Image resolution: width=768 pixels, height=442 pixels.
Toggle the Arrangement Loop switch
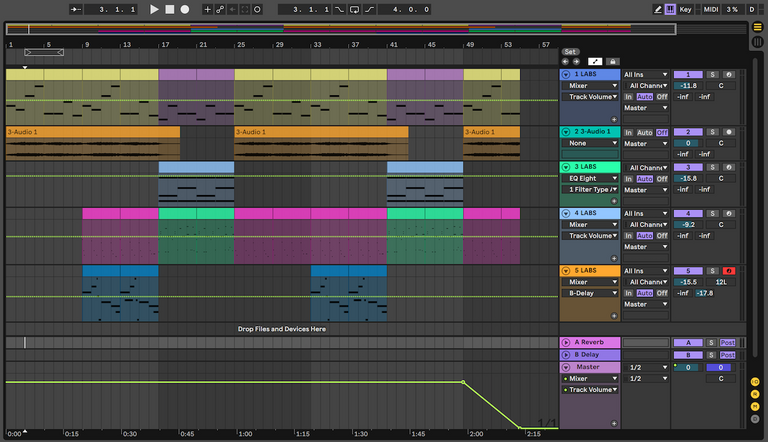pyautogui.click(x=354, y=9)
